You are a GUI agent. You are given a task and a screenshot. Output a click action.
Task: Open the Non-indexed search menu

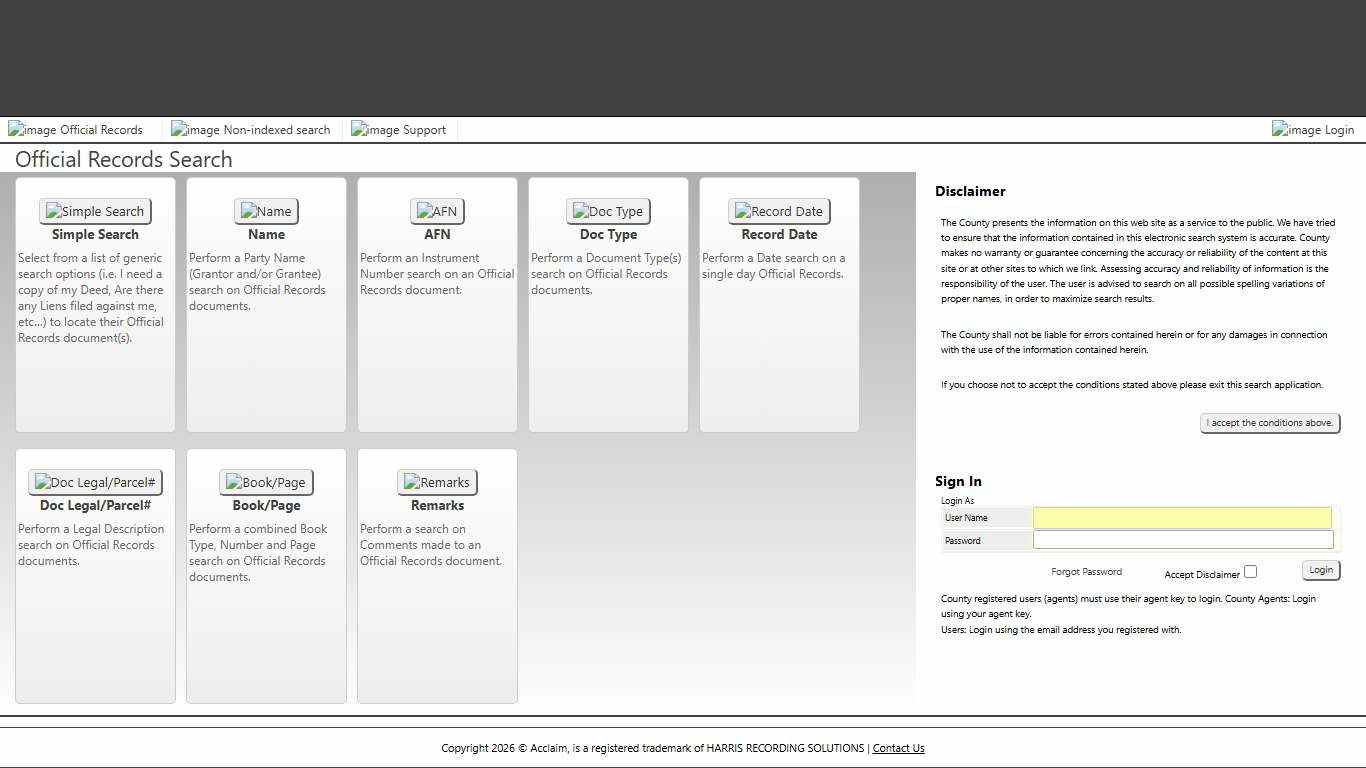251,130
